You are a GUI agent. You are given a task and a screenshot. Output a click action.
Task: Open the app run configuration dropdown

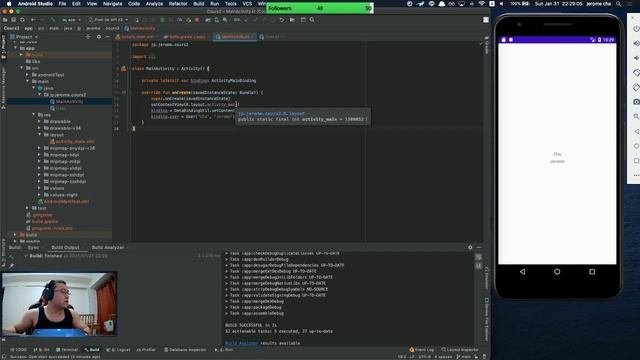(71, 20)
